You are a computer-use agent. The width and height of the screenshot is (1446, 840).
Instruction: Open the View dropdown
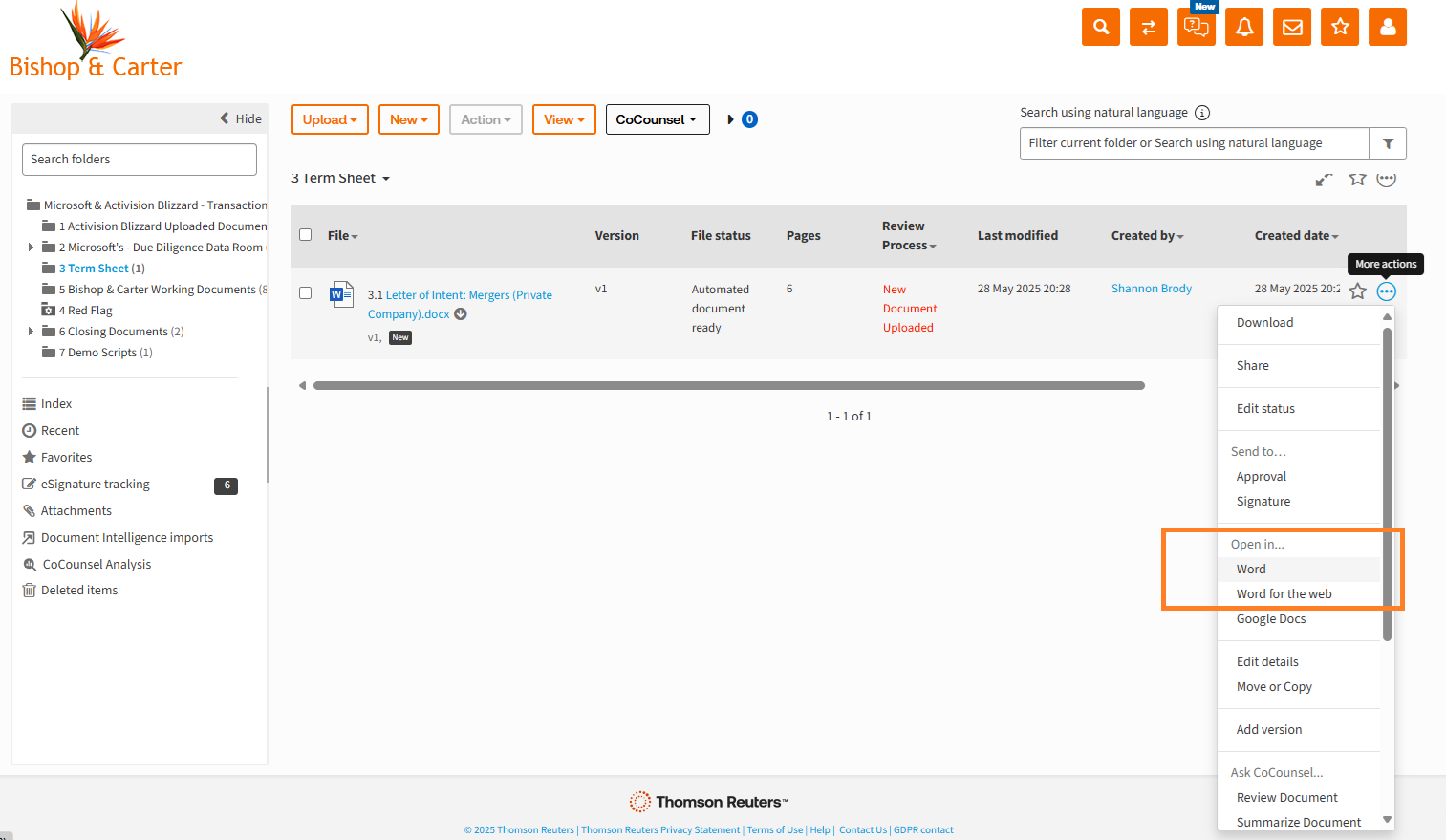(564, 119)
